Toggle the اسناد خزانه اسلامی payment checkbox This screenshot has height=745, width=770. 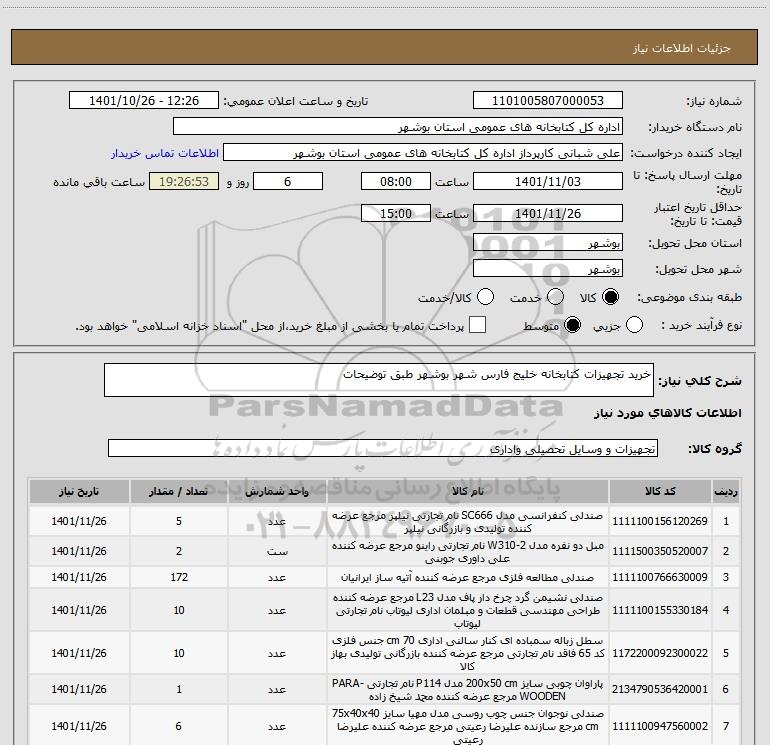coord(477,325)
